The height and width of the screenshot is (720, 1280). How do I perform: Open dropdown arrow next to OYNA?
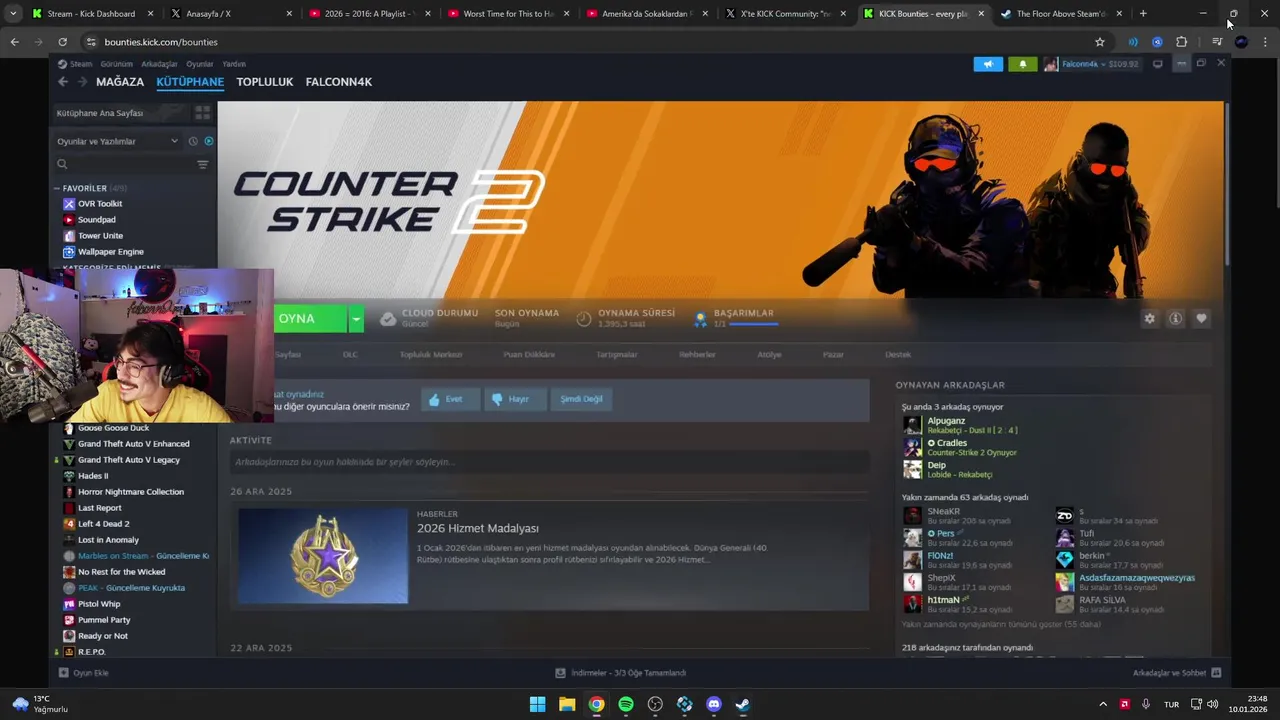(356, 319)
